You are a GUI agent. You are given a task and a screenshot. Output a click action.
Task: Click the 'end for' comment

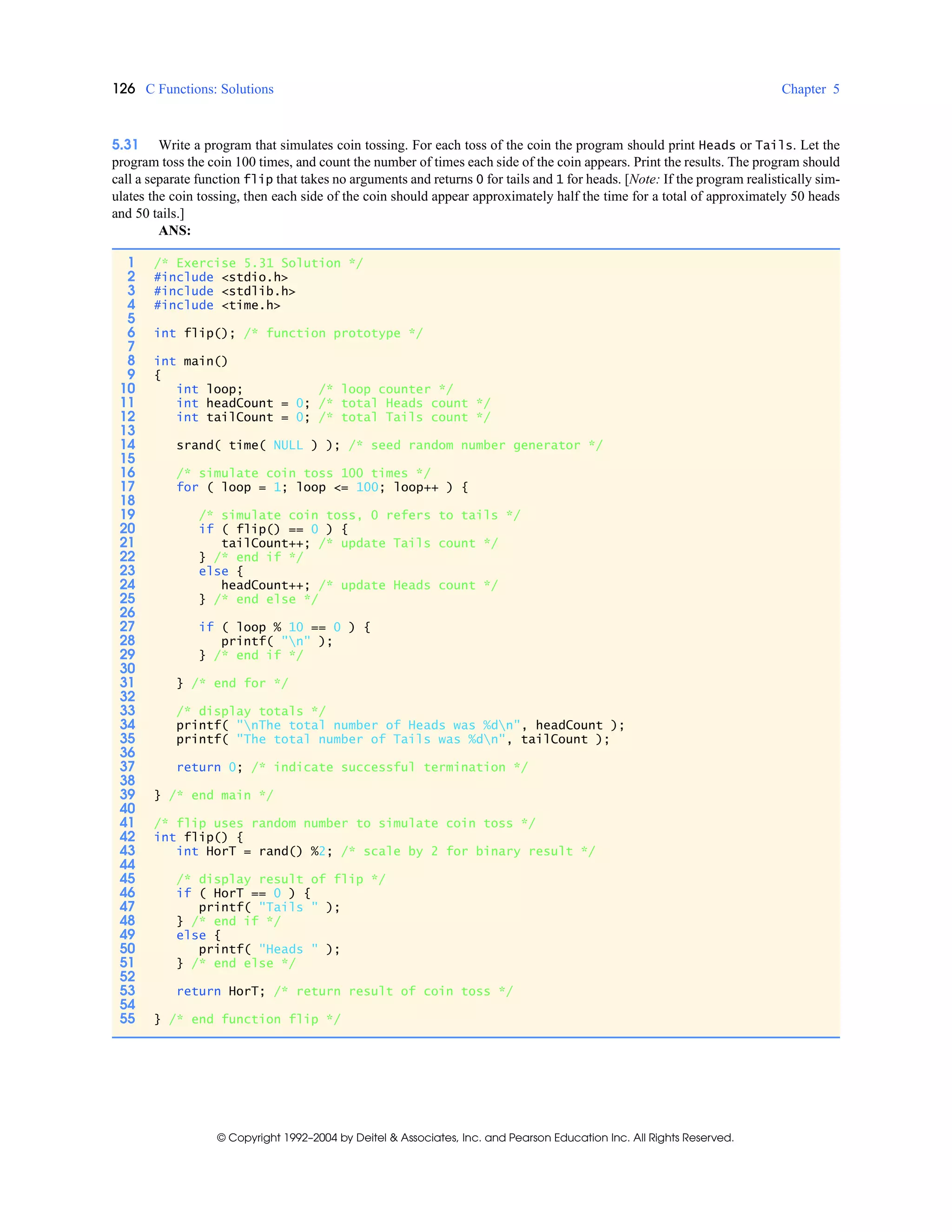[x=240, y=683]
